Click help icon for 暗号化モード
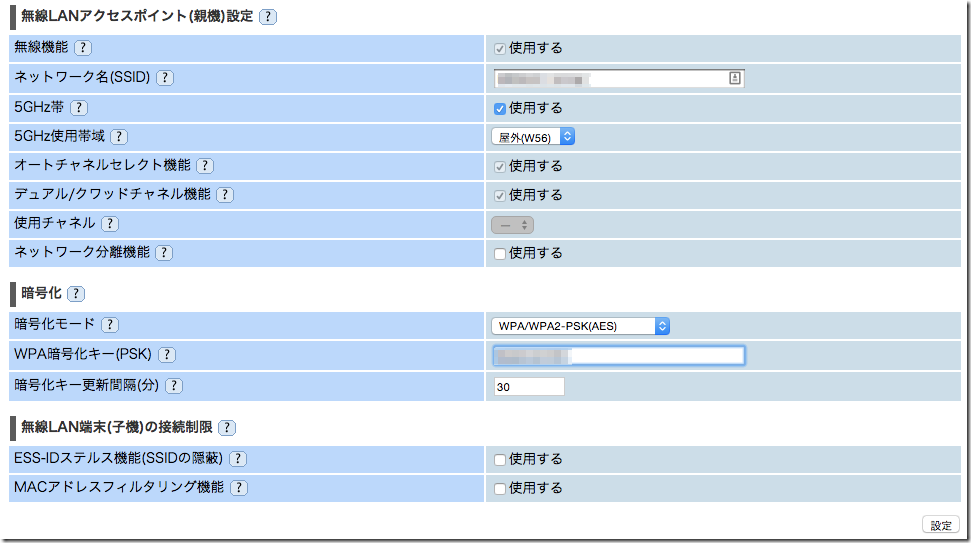The width and height of the screenshot is (971, 543). (x=110, y=325)
